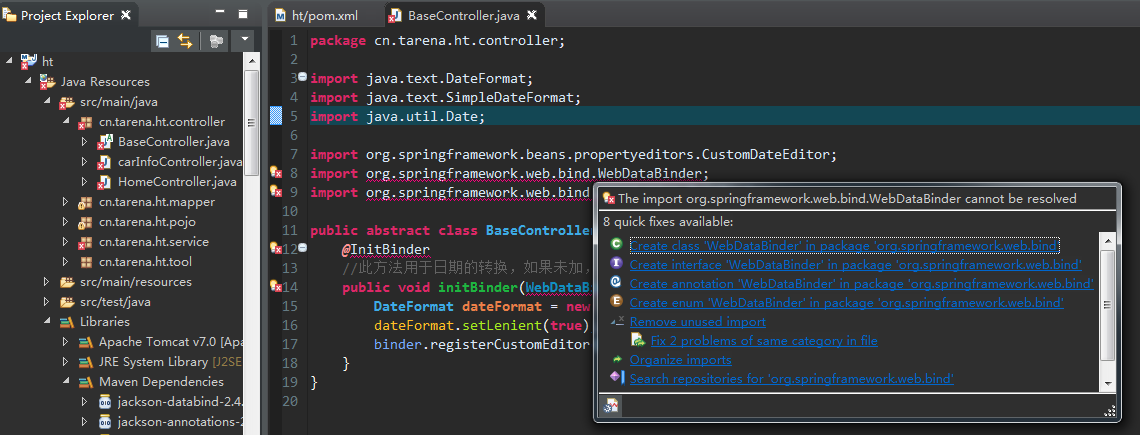Click 'Search repositories for org.springframework.web.bind' link

click(792, 378)
